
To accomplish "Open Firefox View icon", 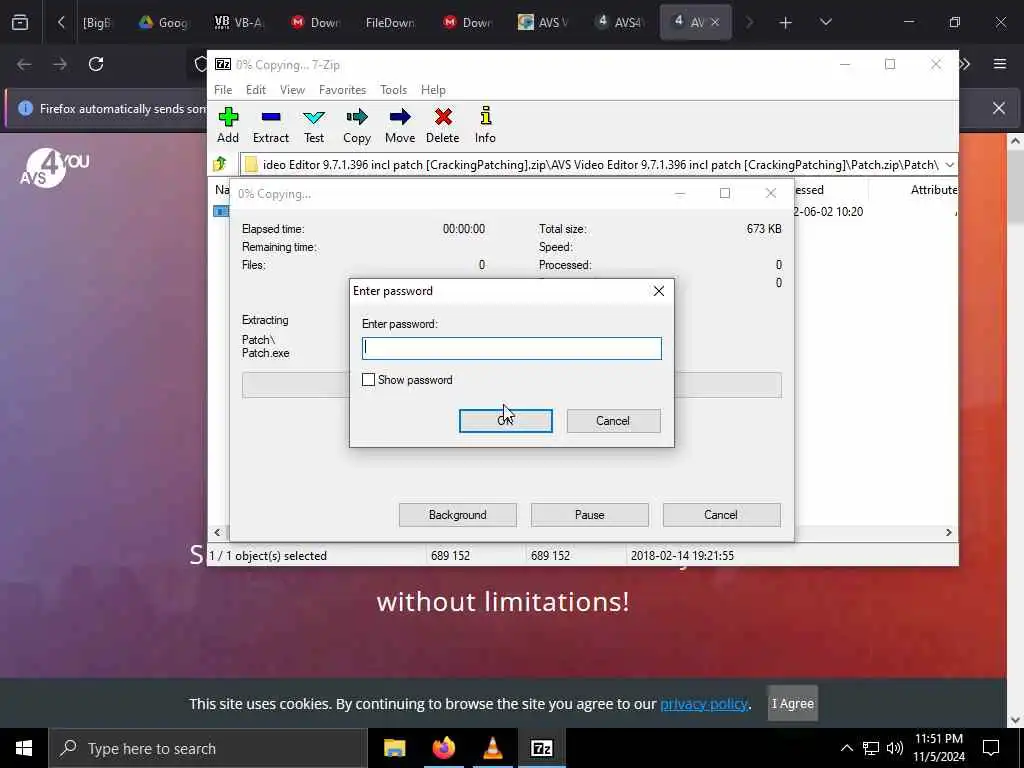I will pos(20,23).
